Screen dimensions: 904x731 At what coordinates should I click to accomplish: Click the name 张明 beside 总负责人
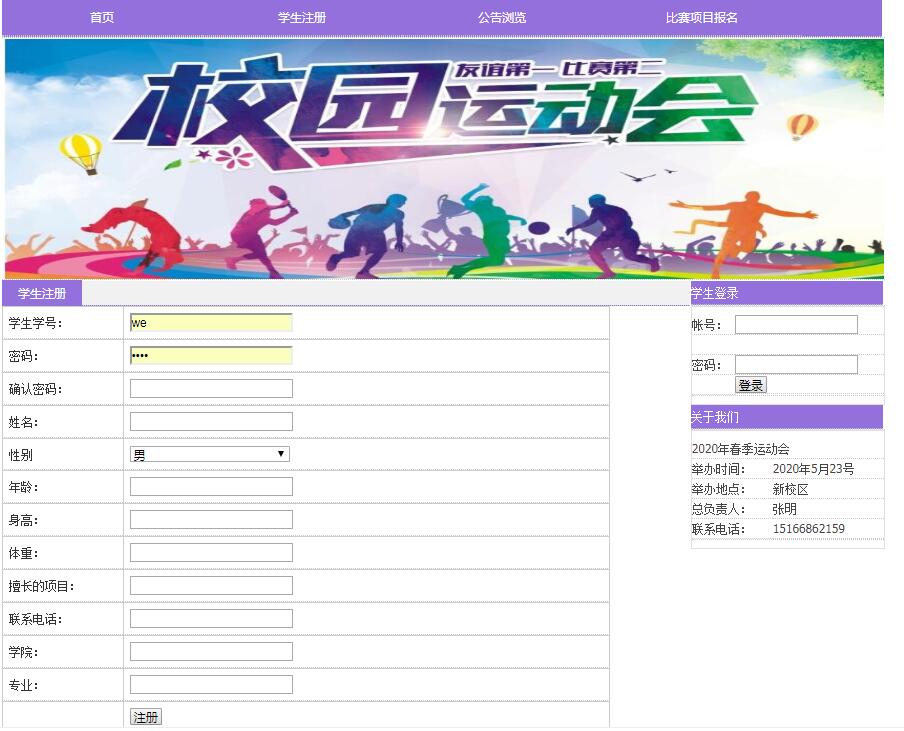tap(785, 509)
